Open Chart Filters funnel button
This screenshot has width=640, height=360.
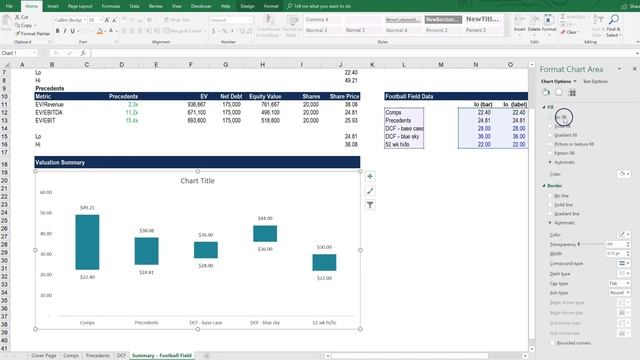point(370,205)
